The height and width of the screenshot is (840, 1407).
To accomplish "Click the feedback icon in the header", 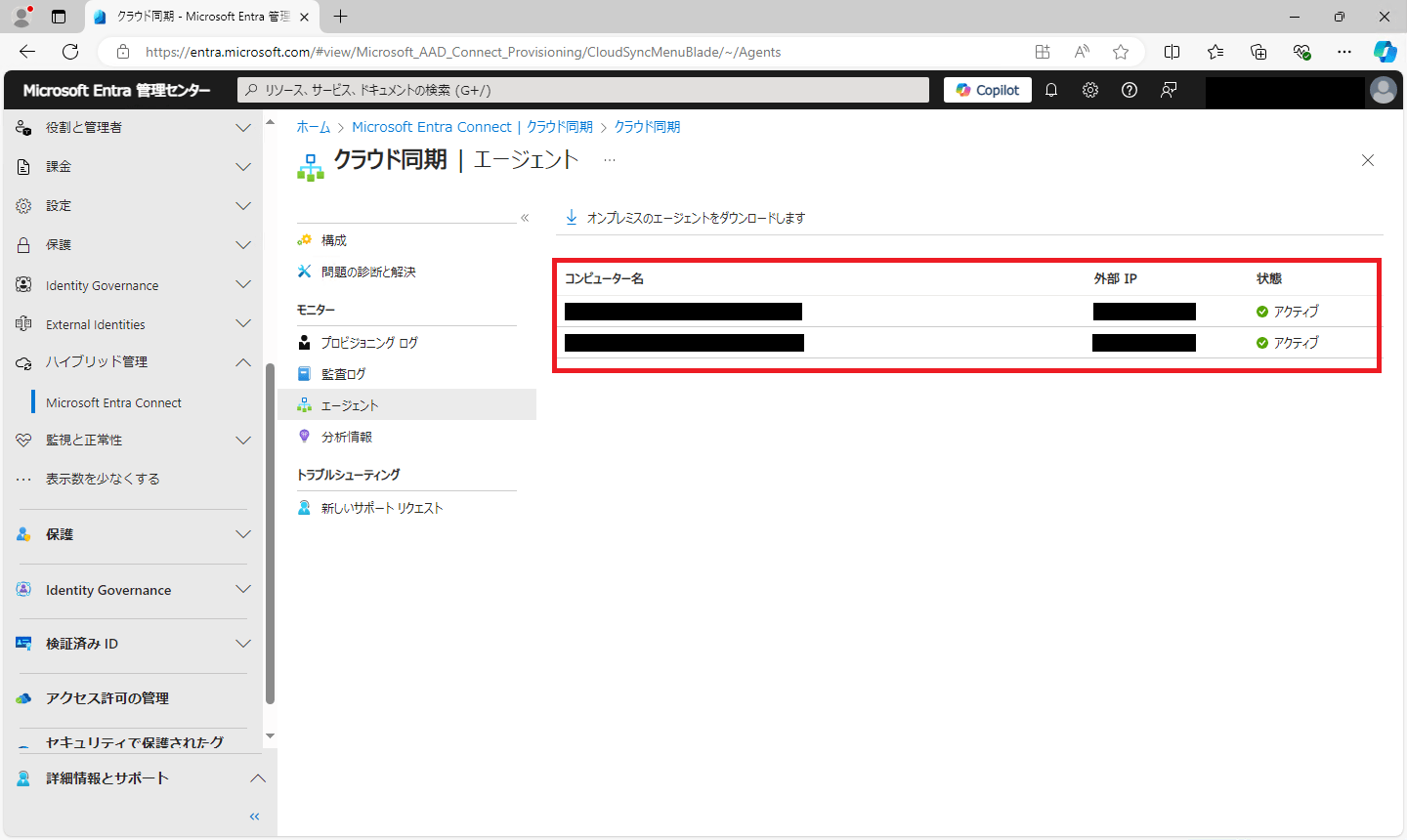I will click(1169, 90).
